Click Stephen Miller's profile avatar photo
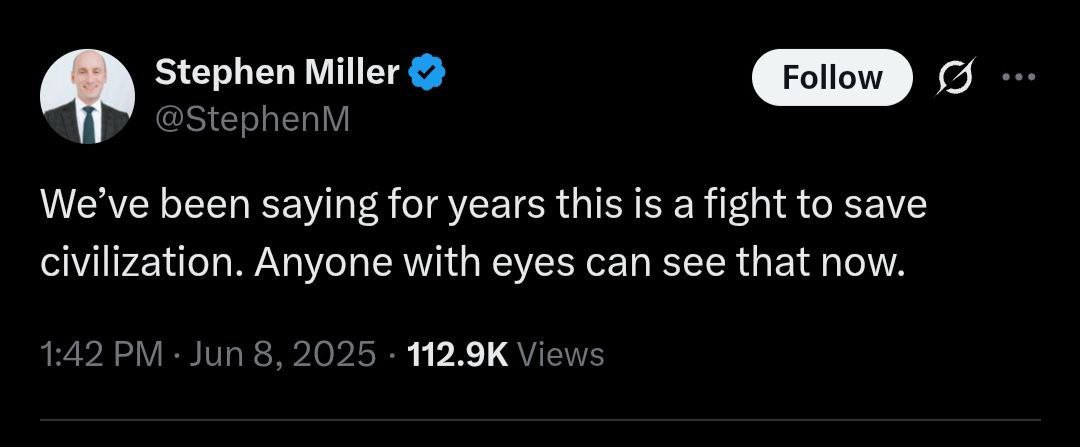Viewport: 1080px width, 447px height. coord(87,96)
